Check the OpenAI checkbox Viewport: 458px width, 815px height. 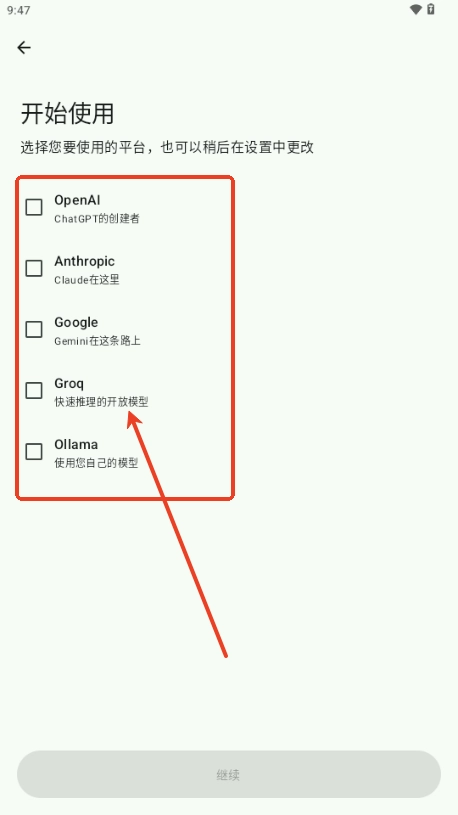point(34,207)
